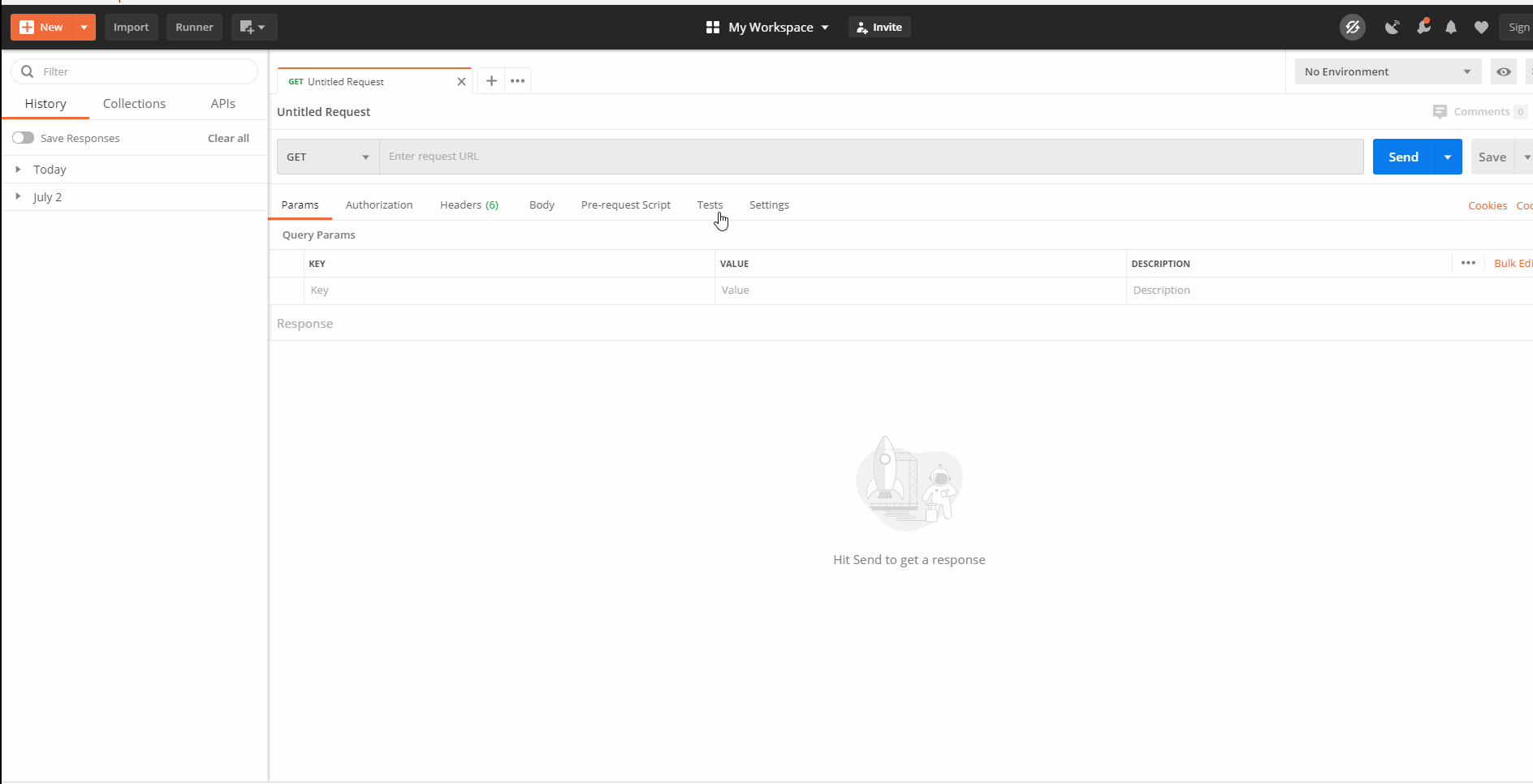Open Comments on the request

coord(1479,111)
